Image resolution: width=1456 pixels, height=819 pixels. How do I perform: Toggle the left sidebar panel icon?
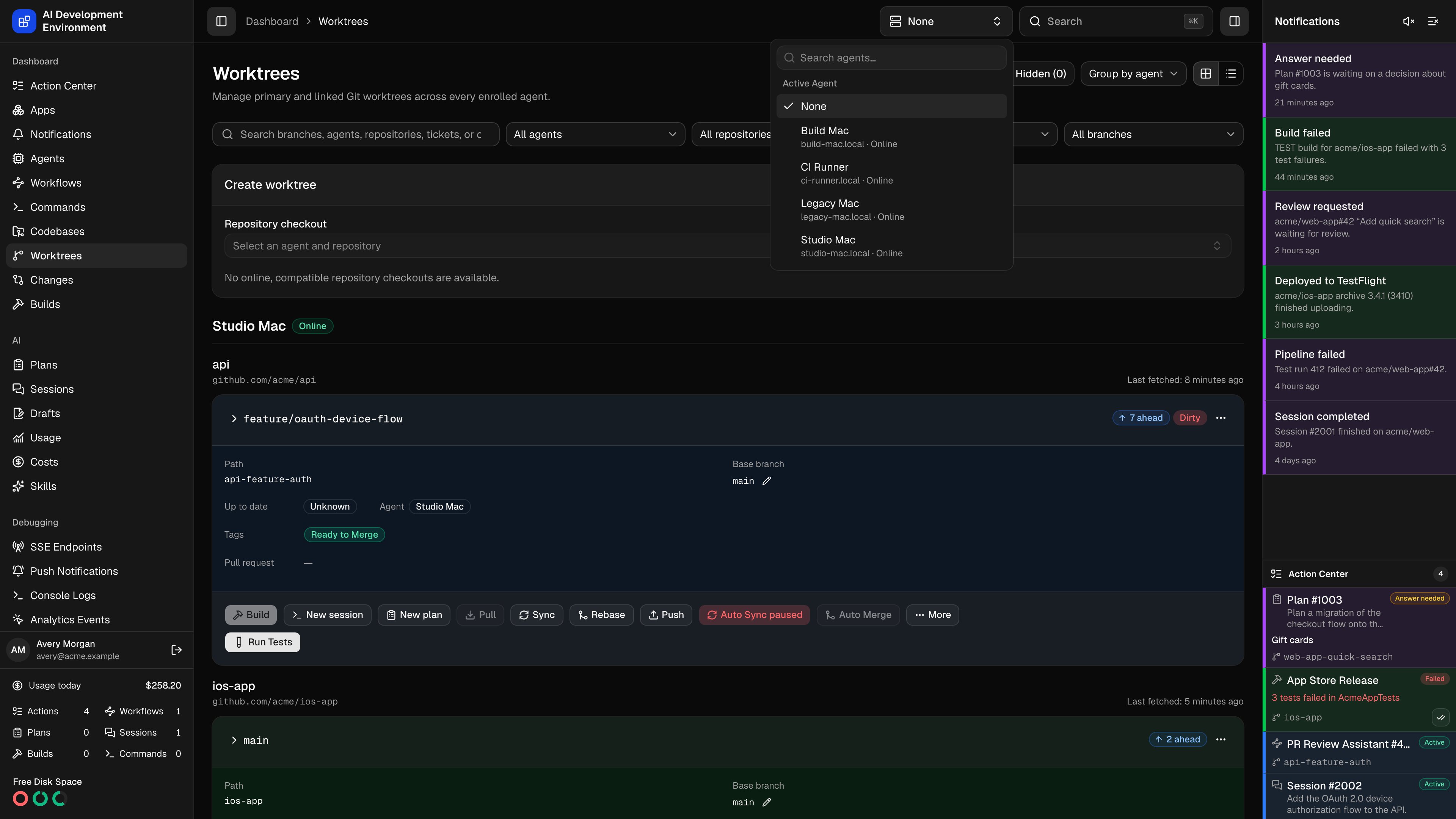[x=221, y=22]
